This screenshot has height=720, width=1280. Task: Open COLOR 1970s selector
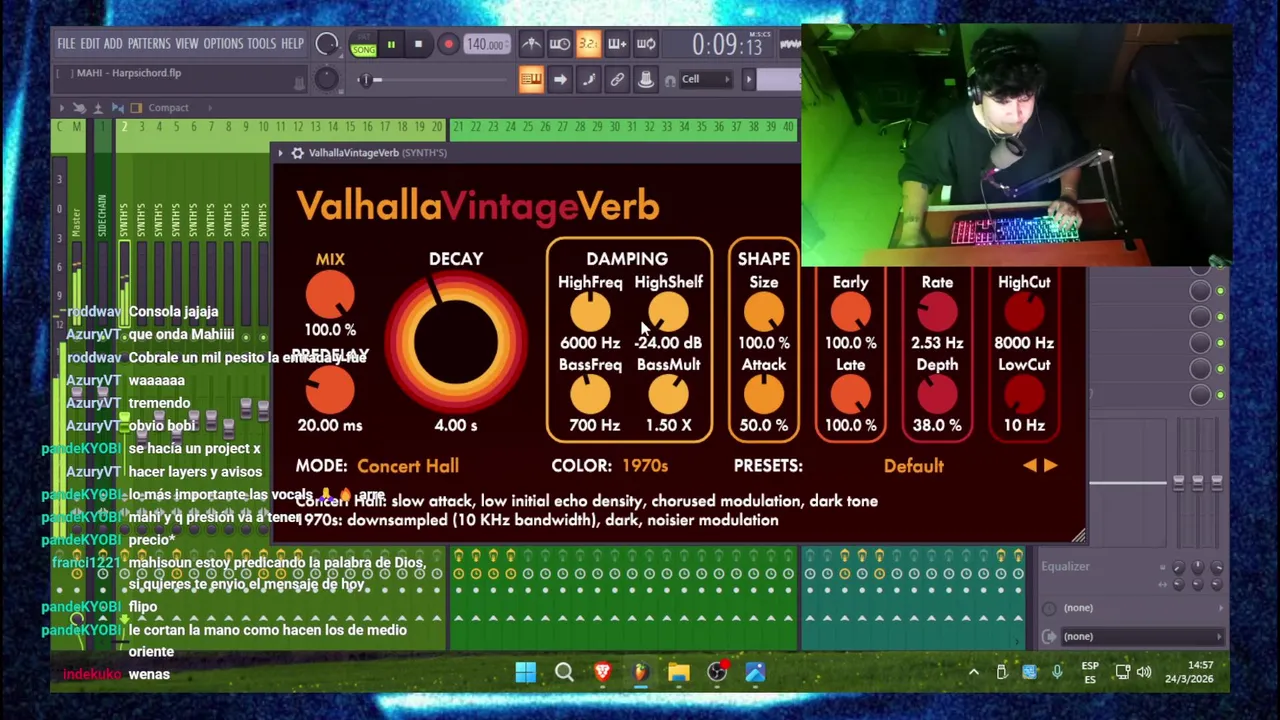coord(645,466)
